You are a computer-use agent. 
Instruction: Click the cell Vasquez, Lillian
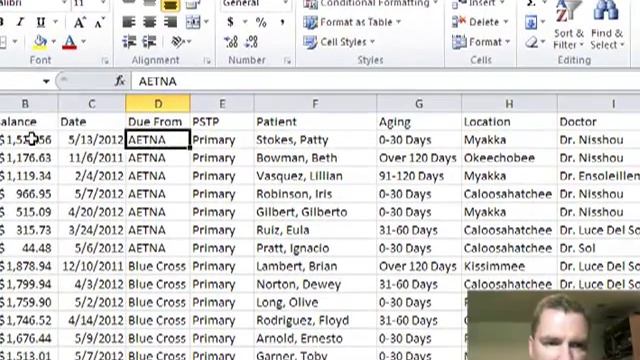click(315, 176)
